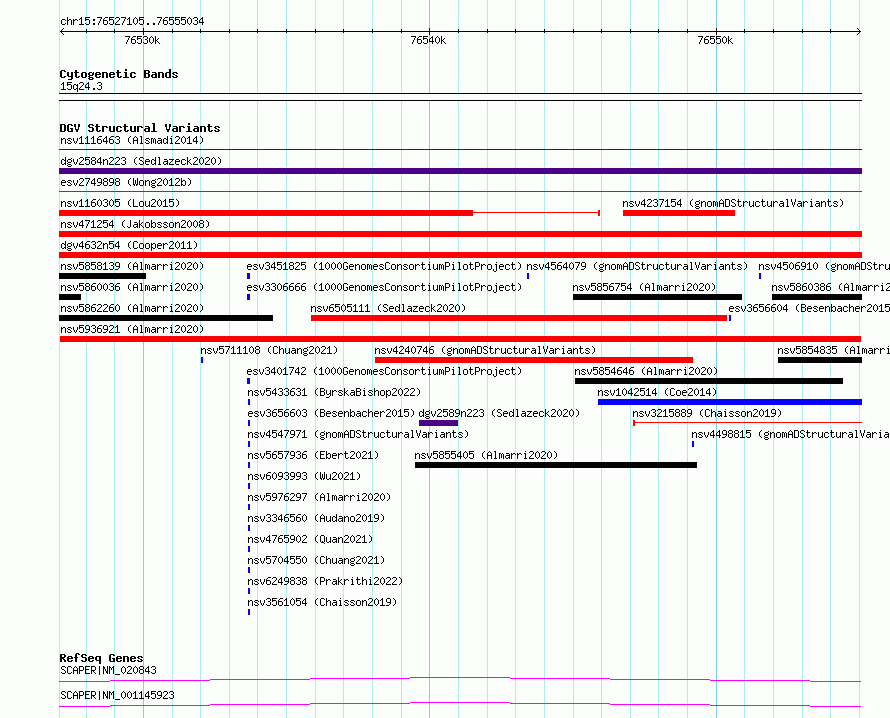Click the nsv3215889 (Chaisson2019) label
The height and width of the screenshot is (718, 890).
[707, 413]
